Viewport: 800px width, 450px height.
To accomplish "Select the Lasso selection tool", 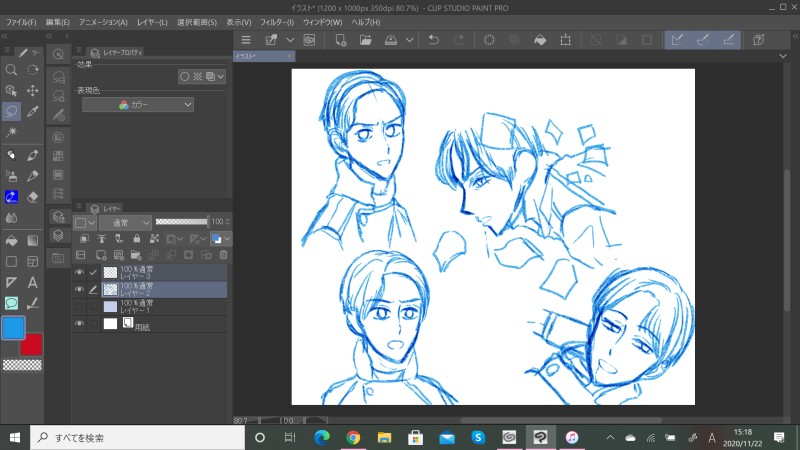I will click(11, 112).
